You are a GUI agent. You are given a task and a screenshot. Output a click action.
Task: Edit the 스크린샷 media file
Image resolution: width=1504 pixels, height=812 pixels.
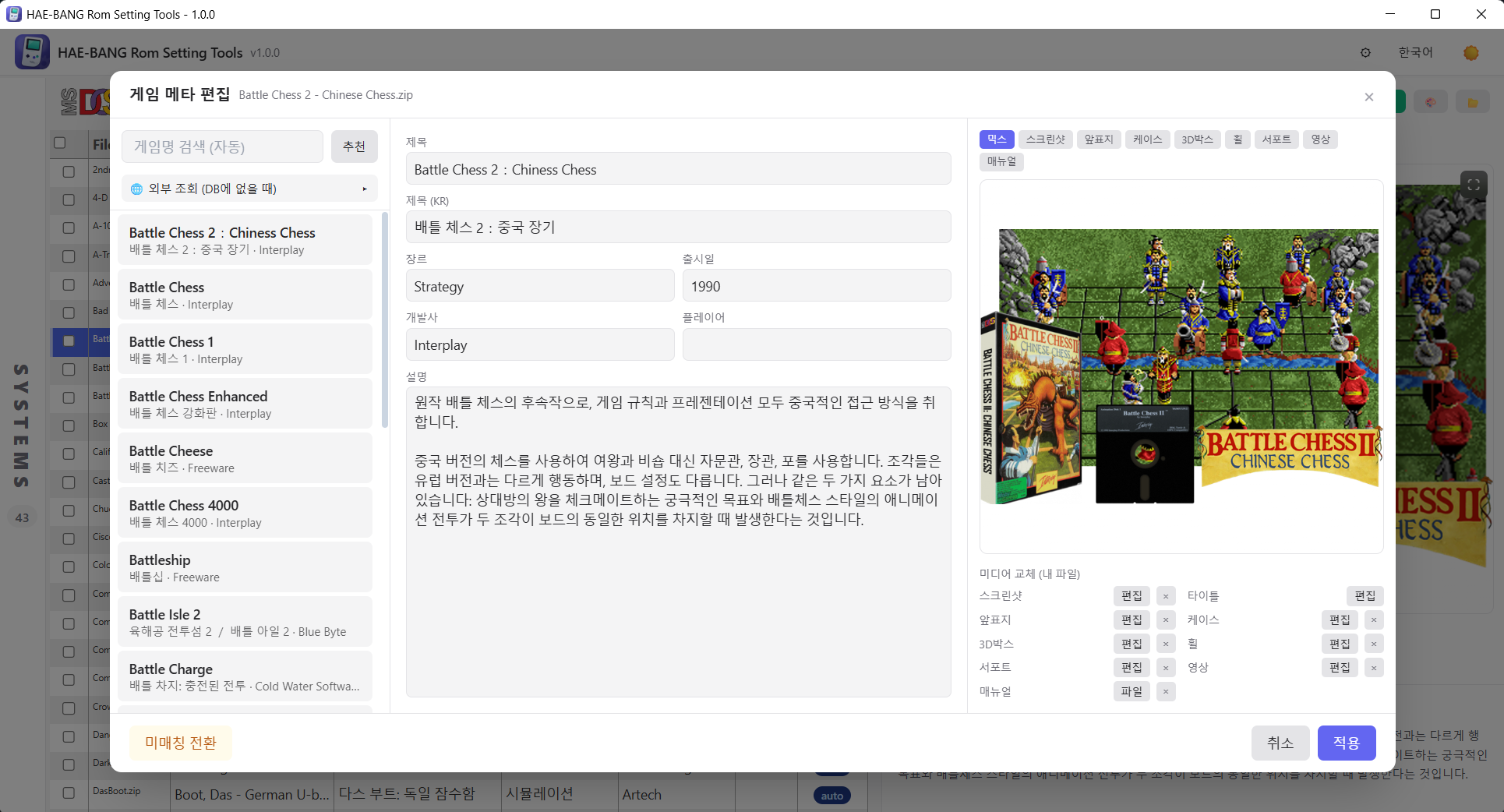tap(1132, 596)
